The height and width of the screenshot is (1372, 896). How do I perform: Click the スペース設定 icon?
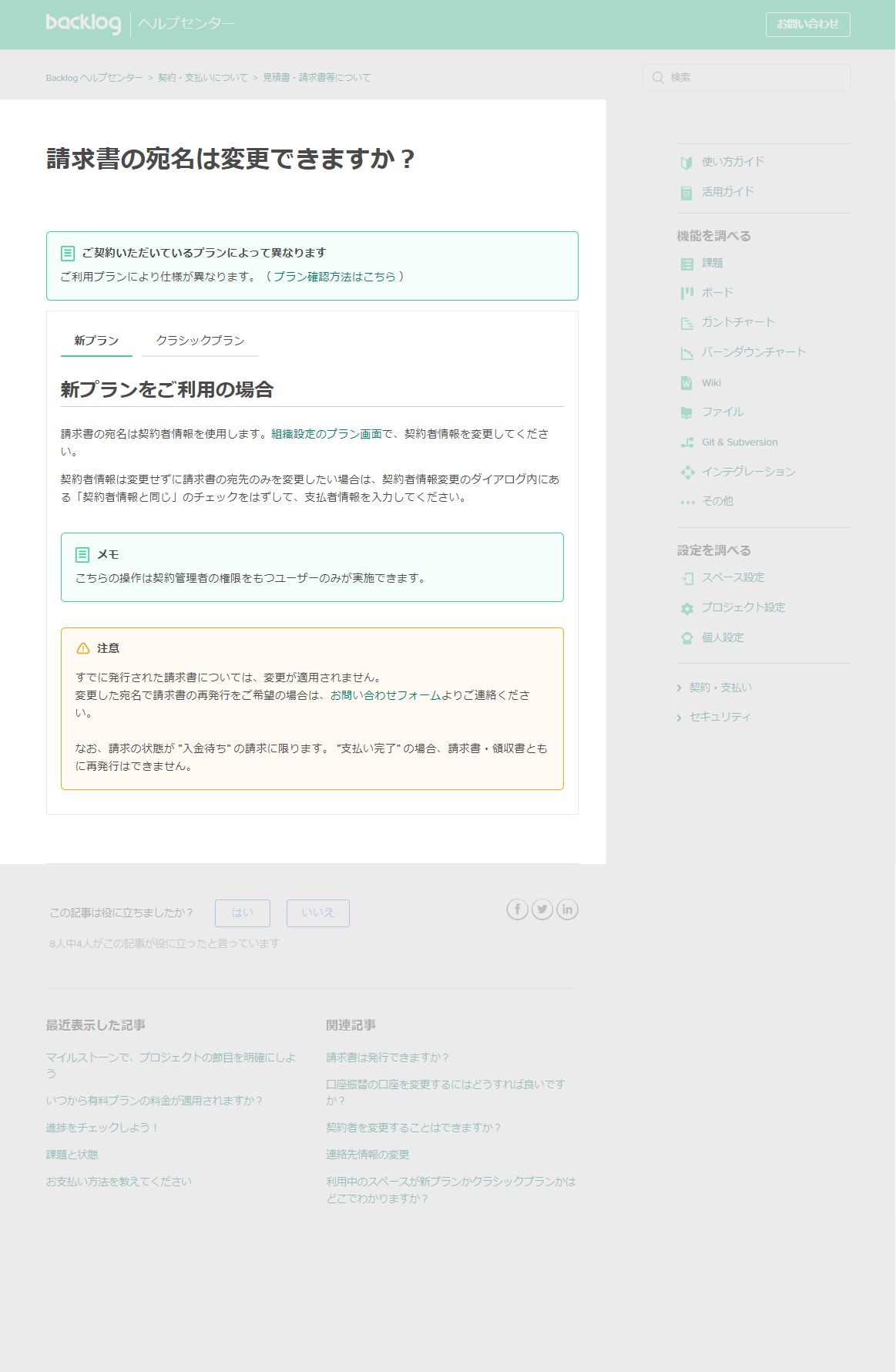[x=687, y=578]
